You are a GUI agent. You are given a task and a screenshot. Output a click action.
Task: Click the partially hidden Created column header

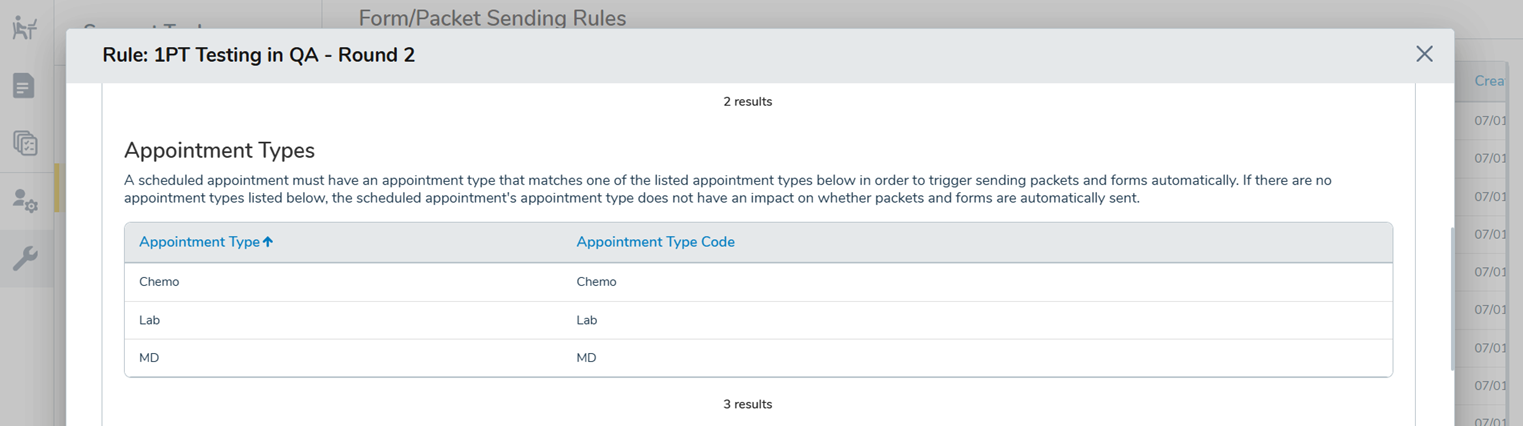[x=1489, y=81]
